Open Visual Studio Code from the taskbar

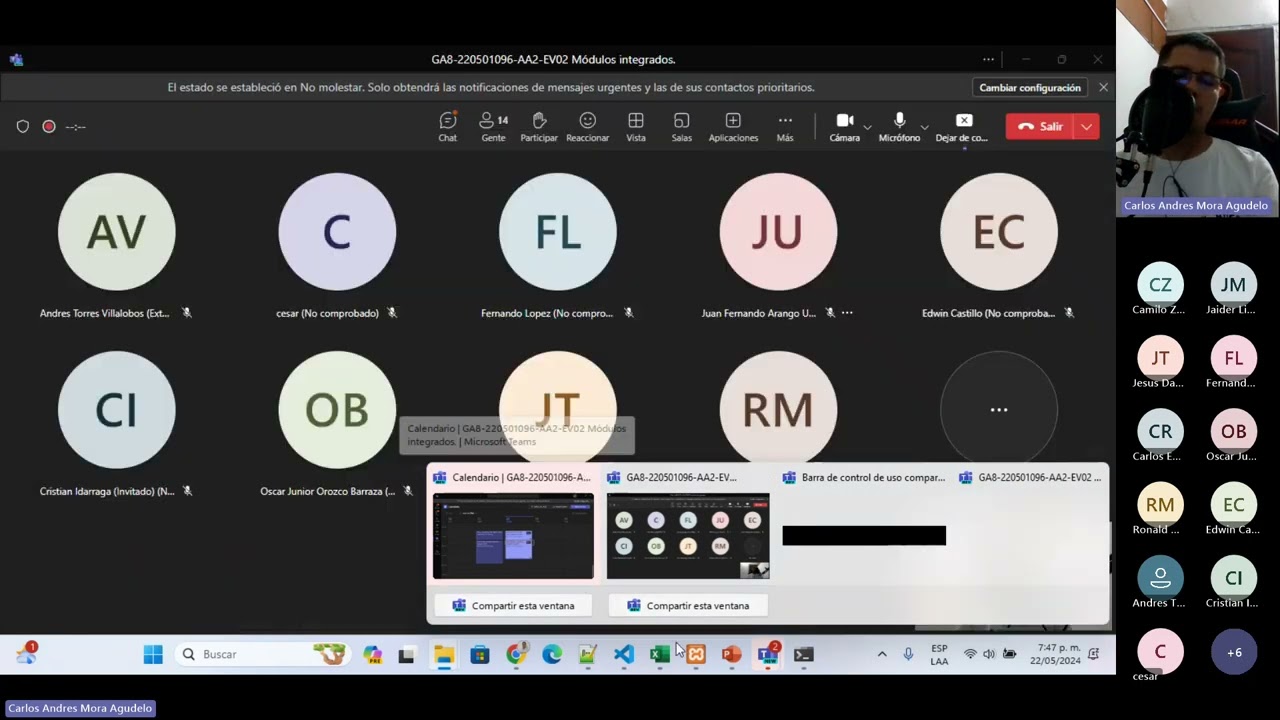tap(624, 655)
